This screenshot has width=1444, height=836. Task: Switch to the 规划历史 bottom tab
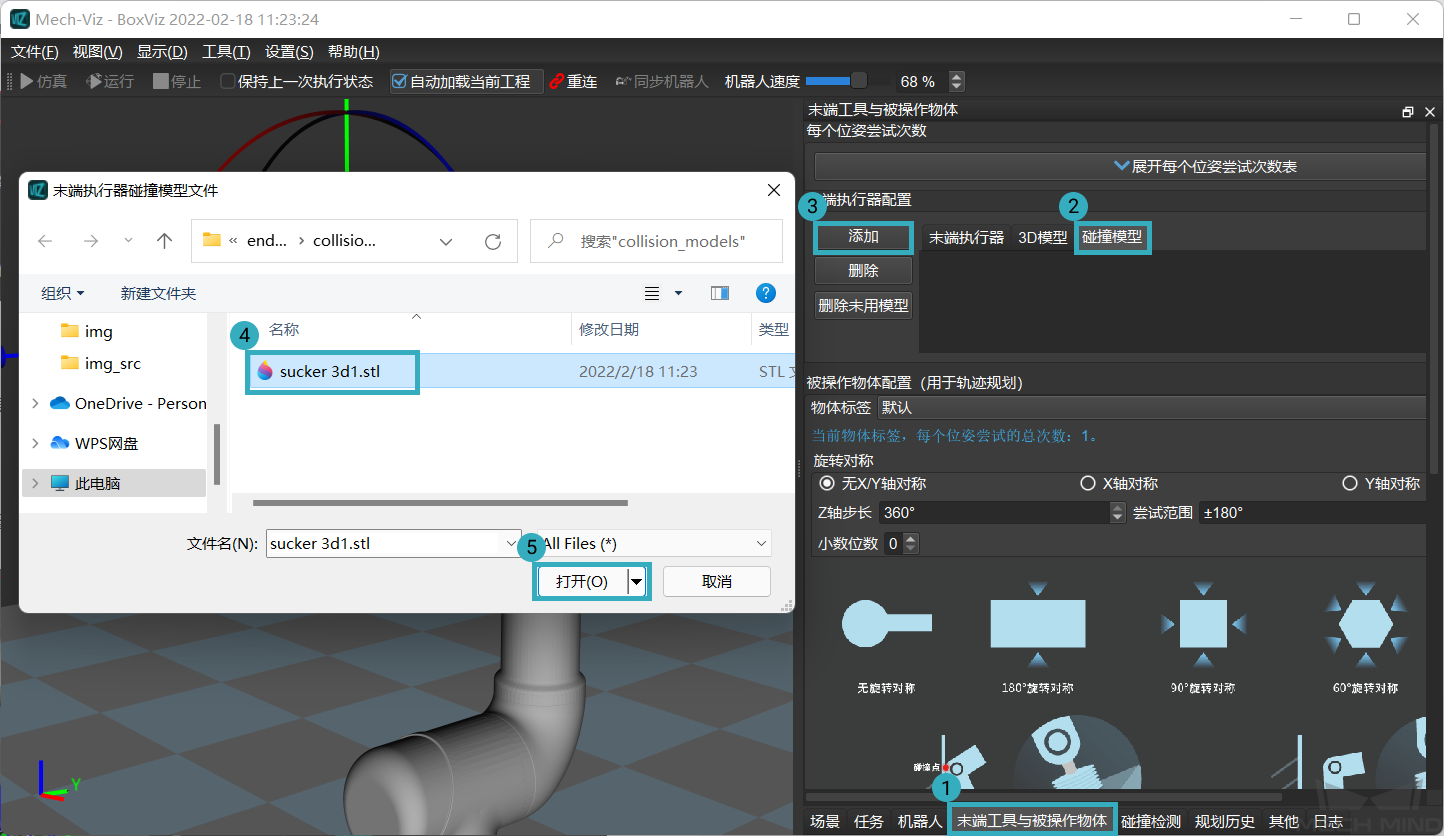(1225, 821)
